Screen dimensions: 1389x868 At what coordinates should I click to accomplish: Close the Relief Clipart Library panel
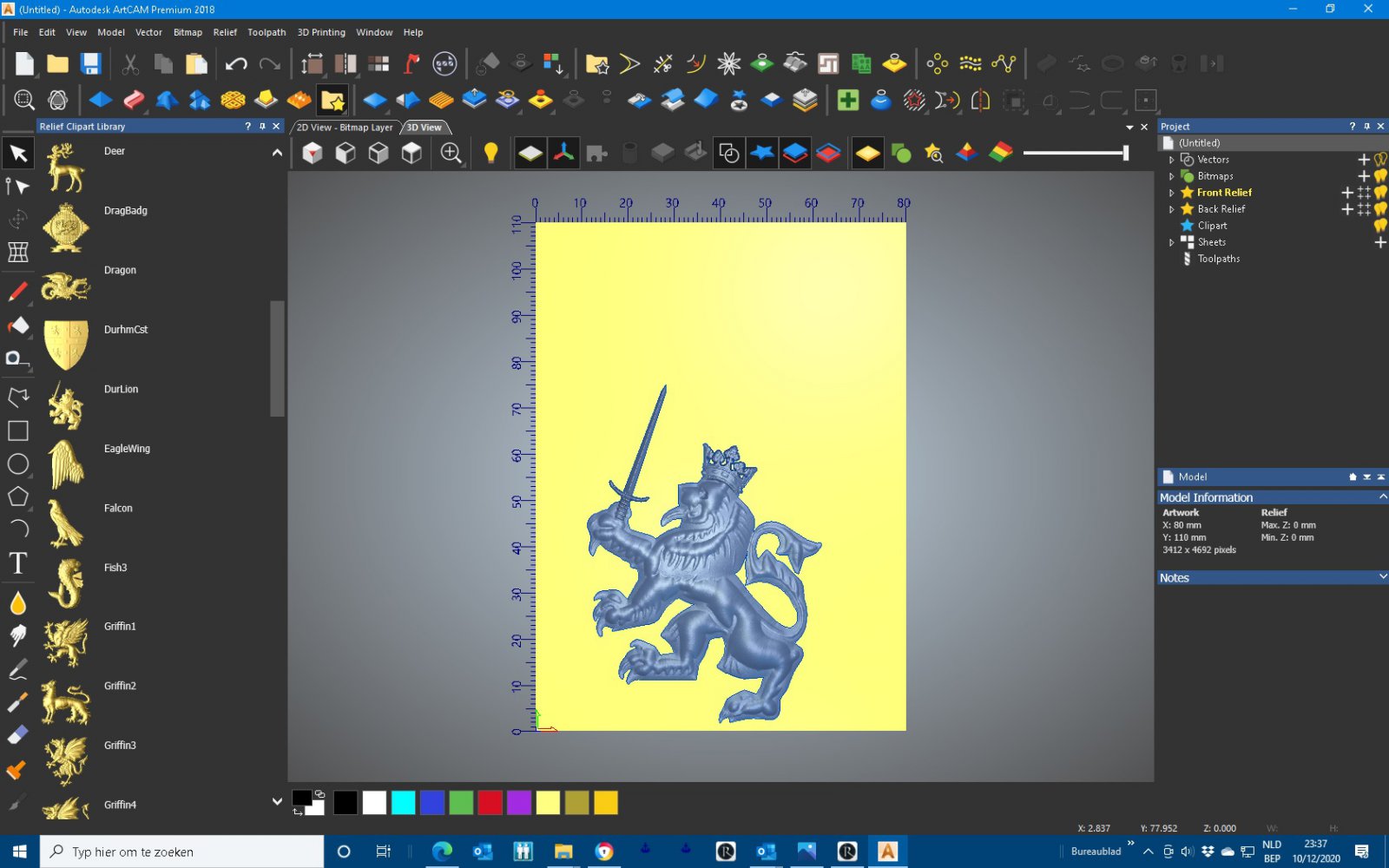[x=277, y=127]
